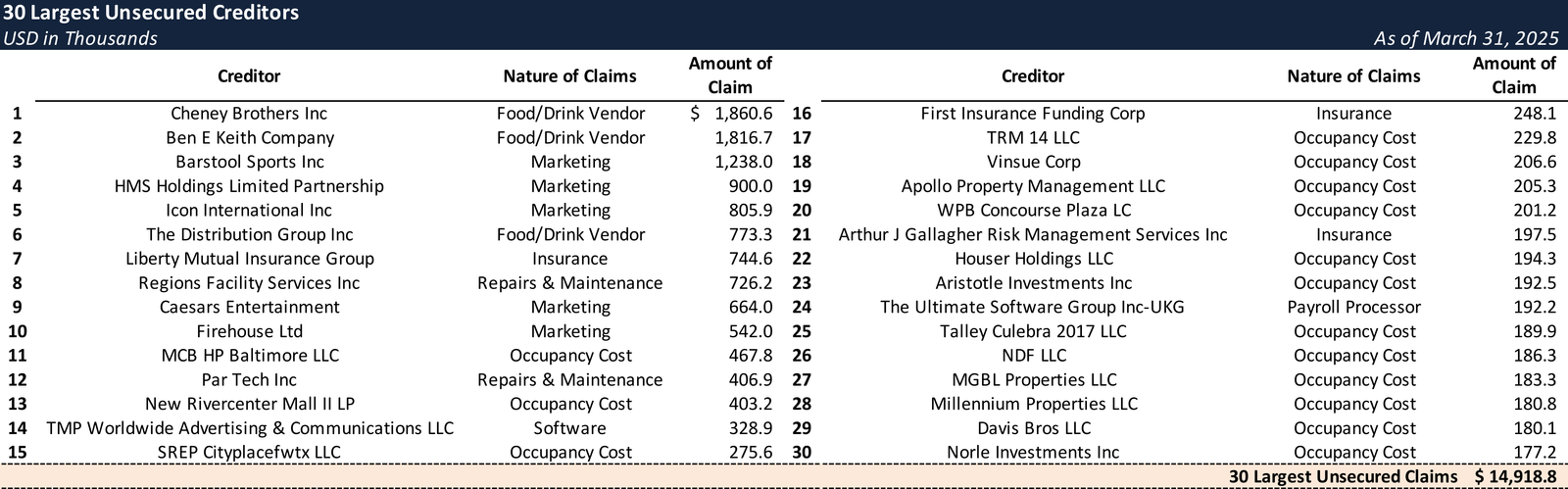Viewport: 1568px width, 489px height.
Task: Select Caesars Entertainment creditor name
Action: tap(249, 307)
